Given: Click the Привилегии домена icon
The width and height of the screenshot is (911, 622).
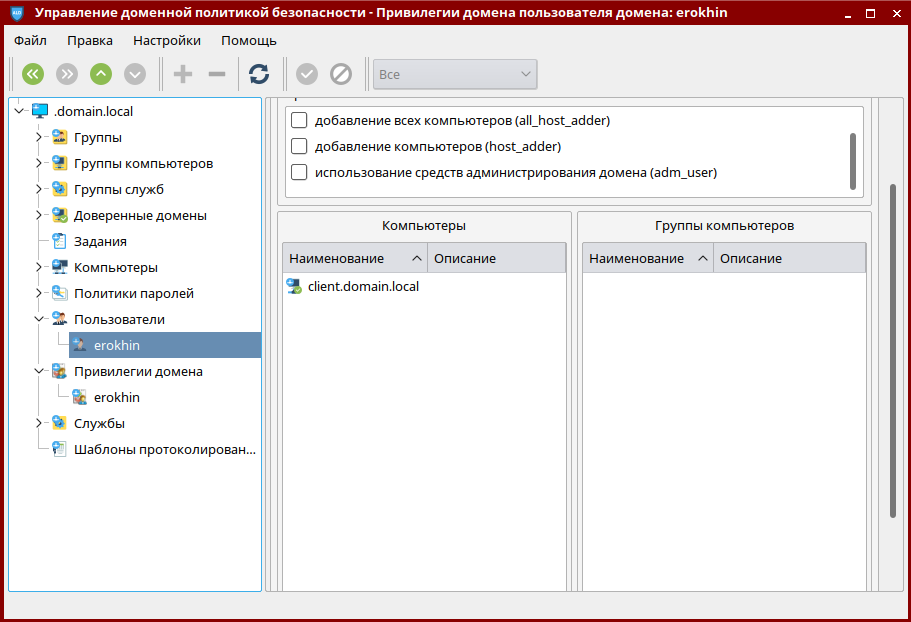Looking at the screenshot, I should pos(59,371).
